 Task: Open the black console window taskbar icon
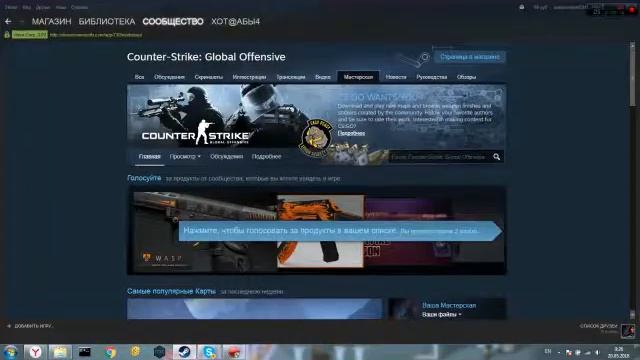coord(84,352)
